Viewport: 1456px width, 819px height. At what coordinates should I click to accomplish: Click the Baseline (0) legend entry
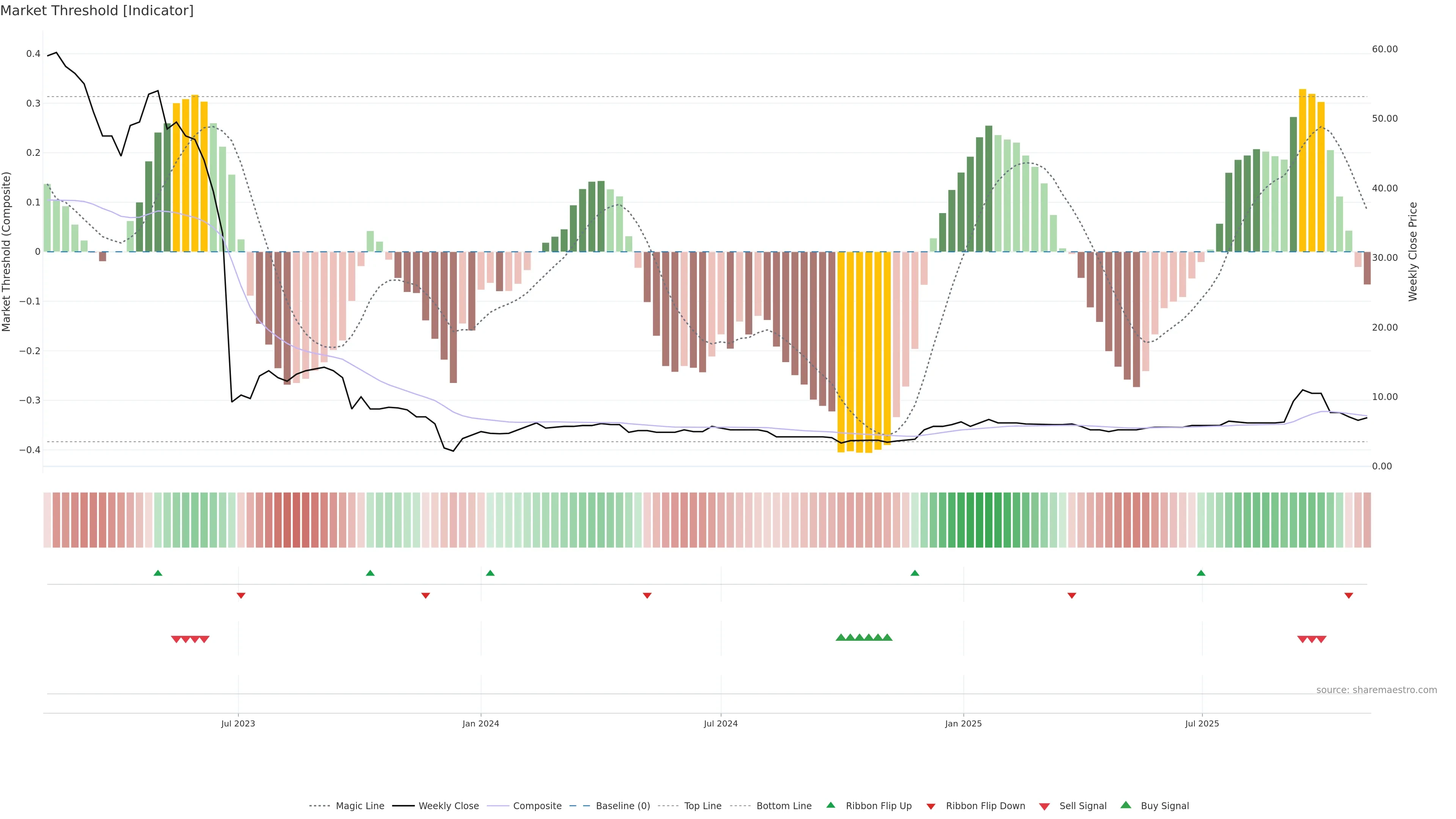[x=623, y=806]
